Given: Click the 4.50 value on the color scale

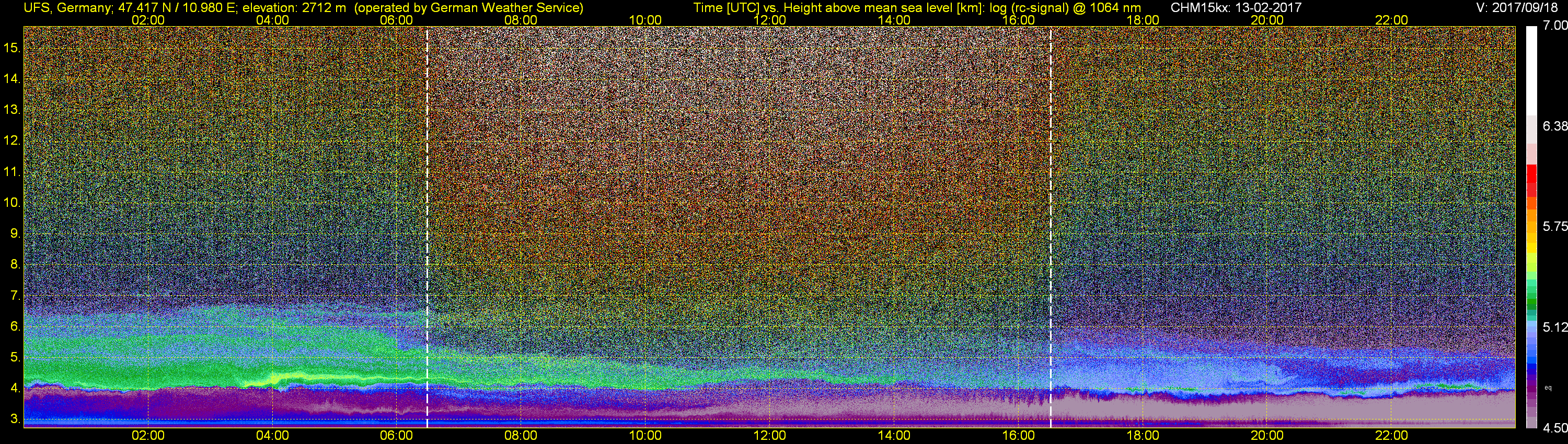Looking at the screenshot, I should [1555, 428].
